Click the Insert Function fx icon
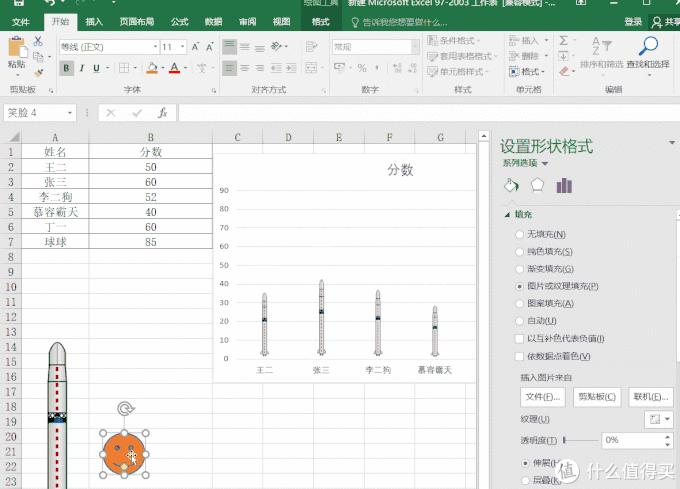 tap(163, 113)
